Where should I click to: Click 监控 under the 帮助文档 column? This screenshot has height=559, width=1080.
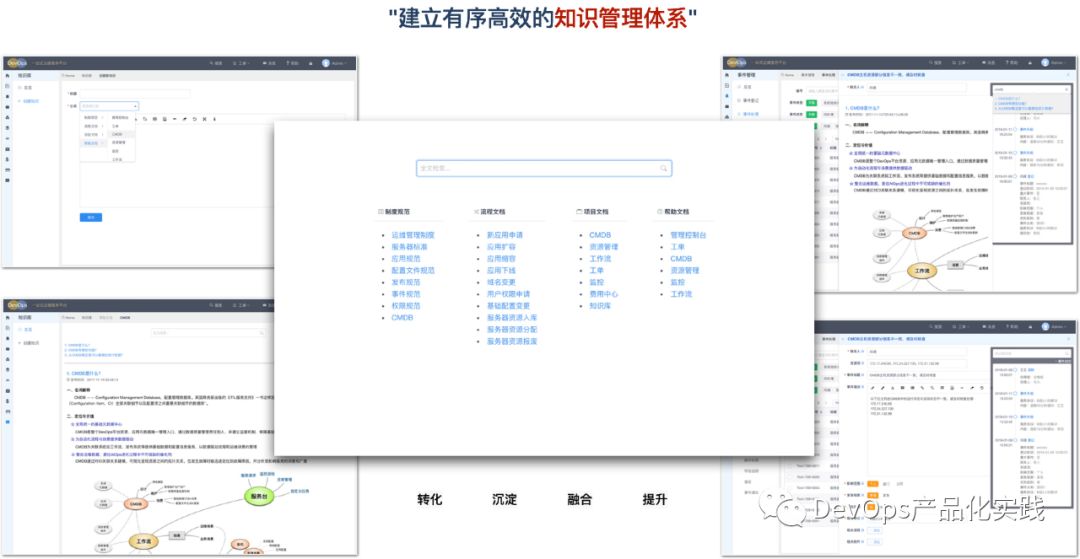tap(678, 282)
